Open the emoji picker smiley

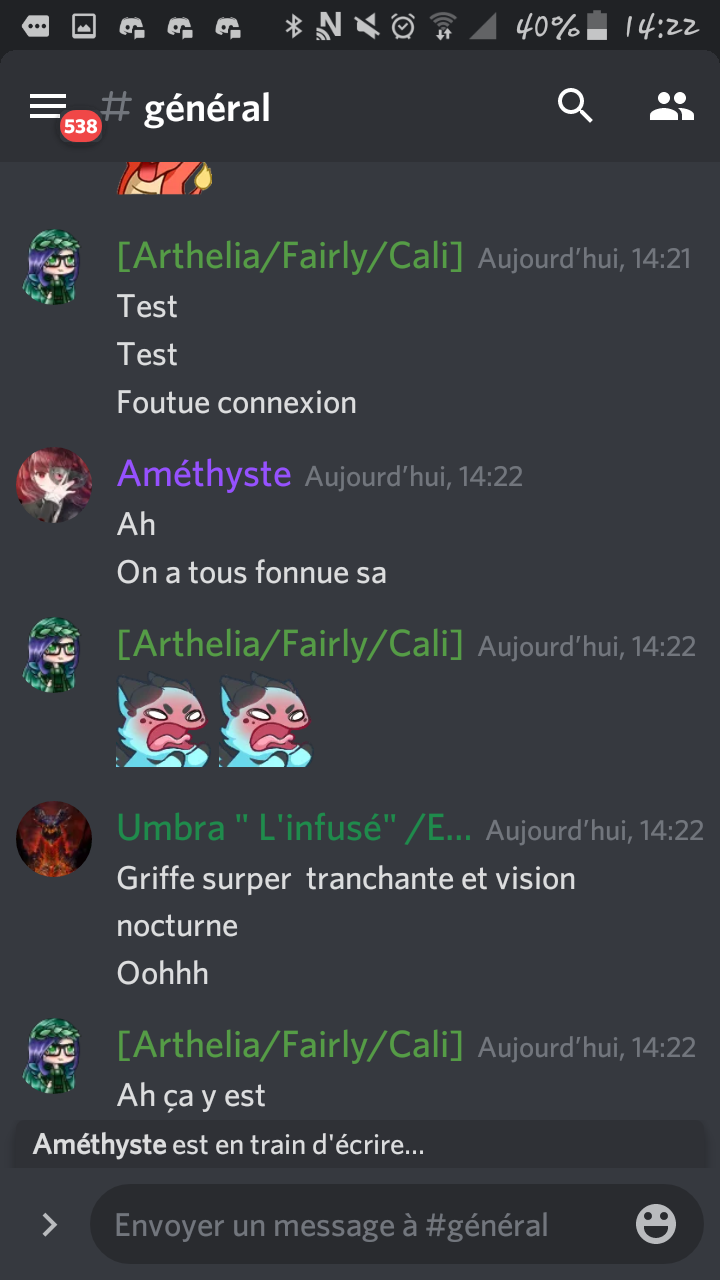pyautogui.click(x=656, y=1224)
